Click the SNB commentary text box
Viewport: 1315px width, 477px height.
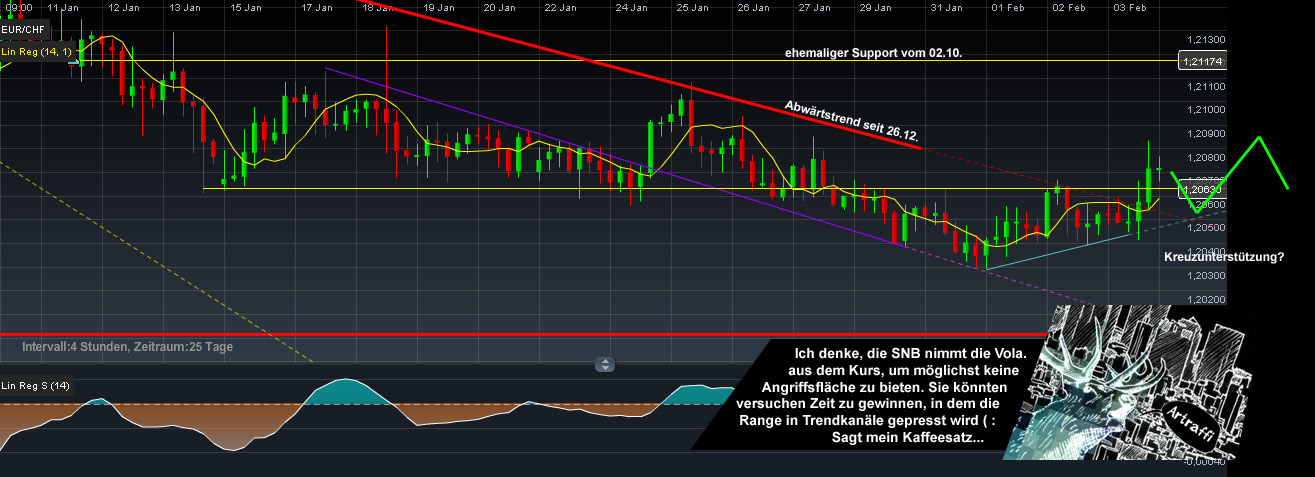tap(880, 397)
